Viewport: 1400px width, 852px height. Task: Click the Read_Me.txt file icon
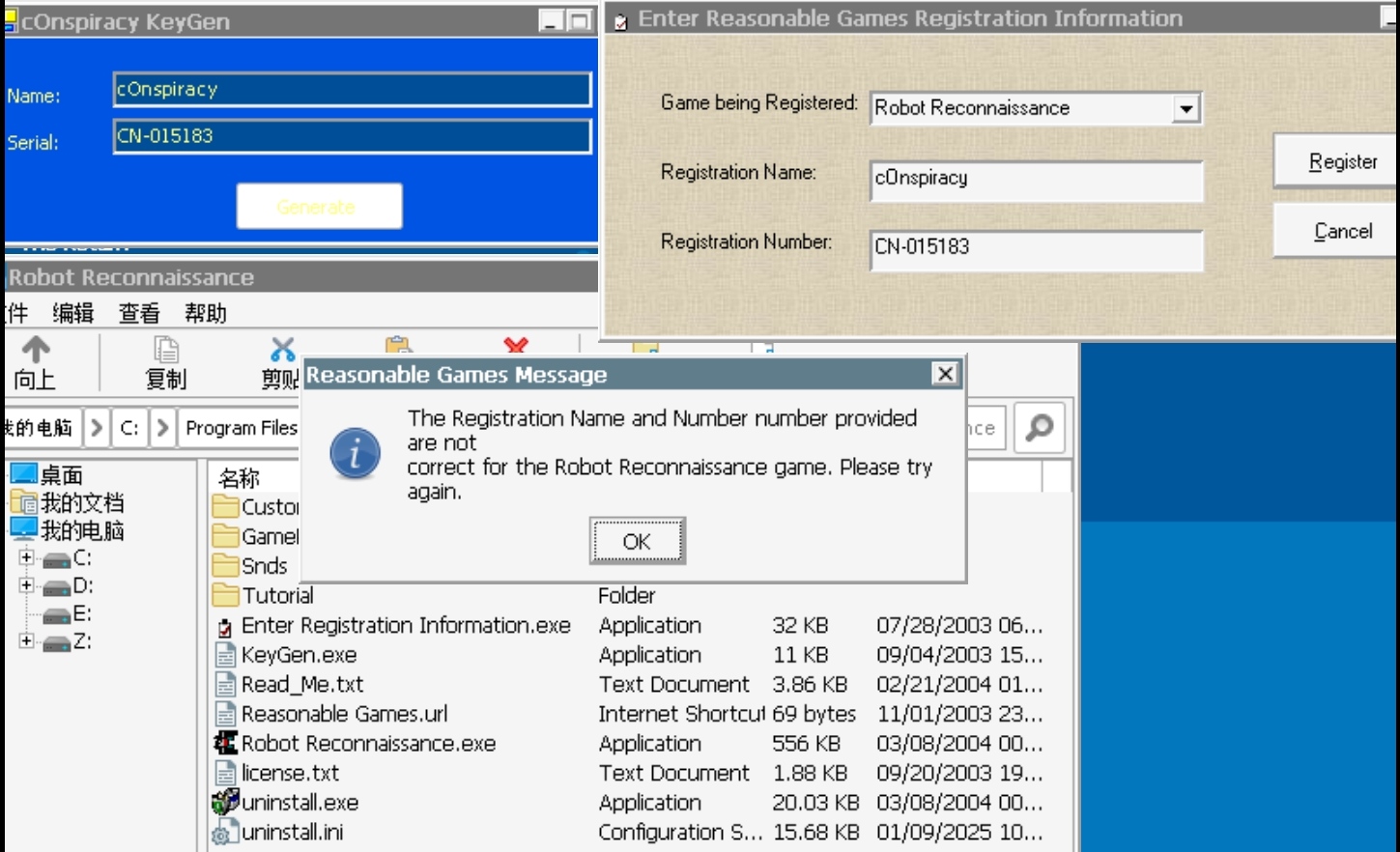point(225,685)
